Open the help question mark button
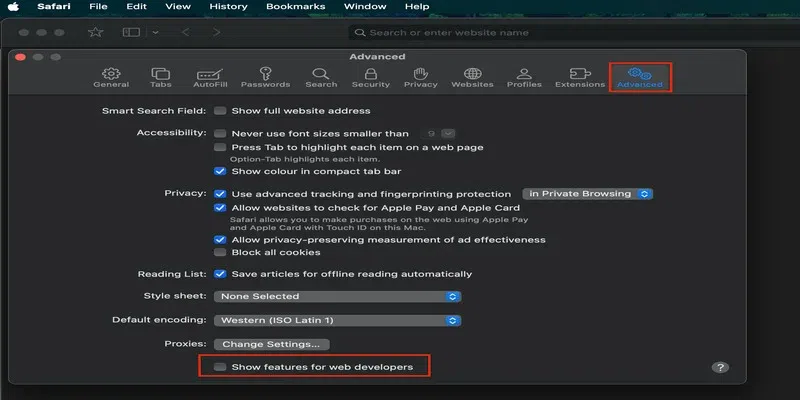The image size is (800, 400). [720, 367]
